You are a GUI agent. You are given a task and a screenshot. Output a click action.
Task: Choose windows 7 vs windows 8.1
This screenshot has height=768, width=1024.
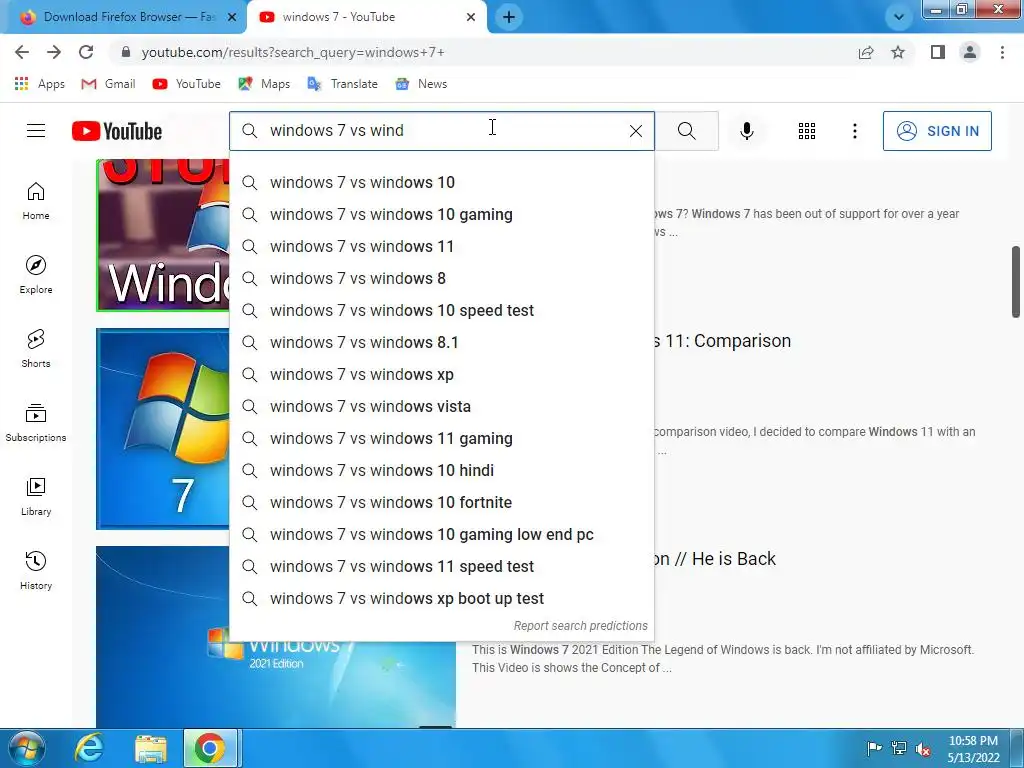click(442, 342)
